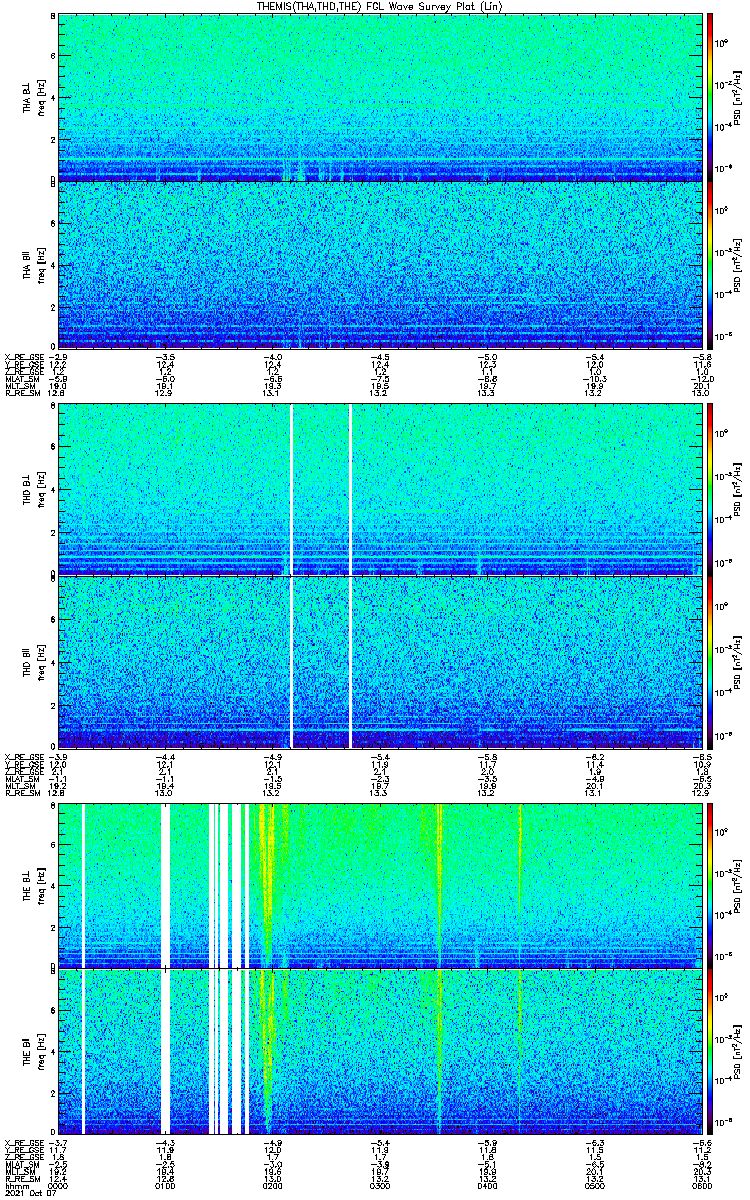Click the THD B-parallel spectrogram panel
This screenshot has height=1200, width=750.
click(378, 661)
